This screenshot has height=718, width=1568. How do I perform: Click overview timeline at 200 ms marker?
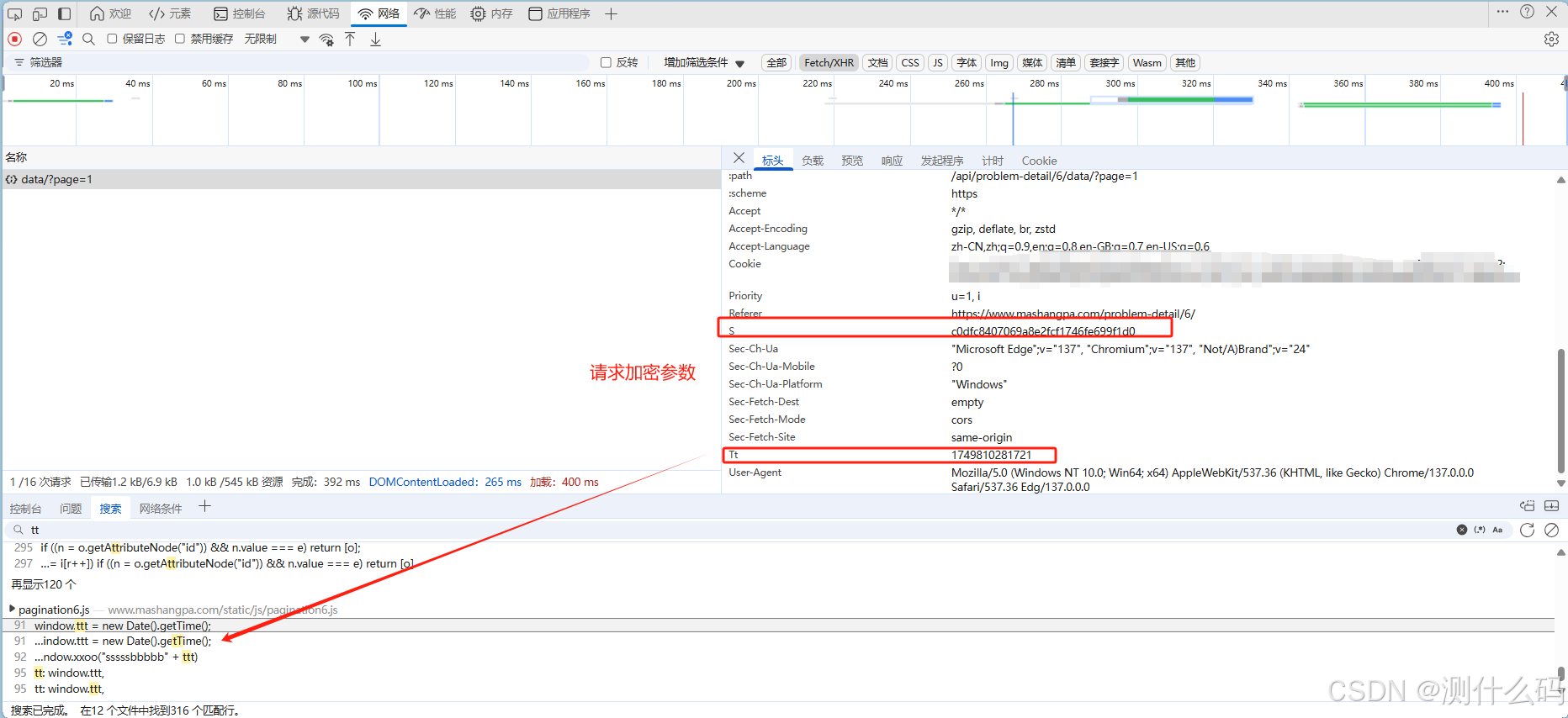tap(741, 83)
